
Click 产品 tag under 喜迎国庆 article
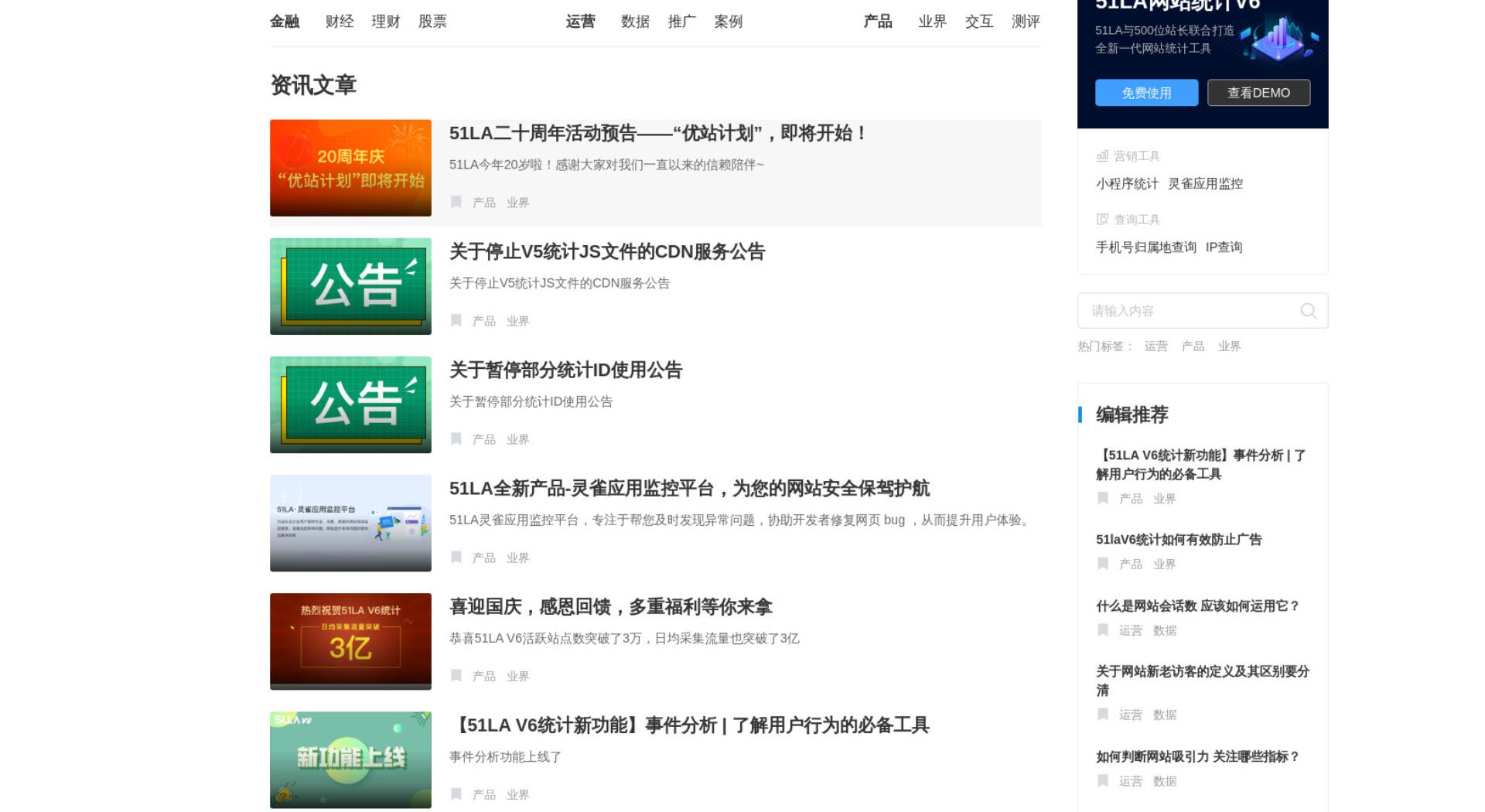tap(484, 676)
